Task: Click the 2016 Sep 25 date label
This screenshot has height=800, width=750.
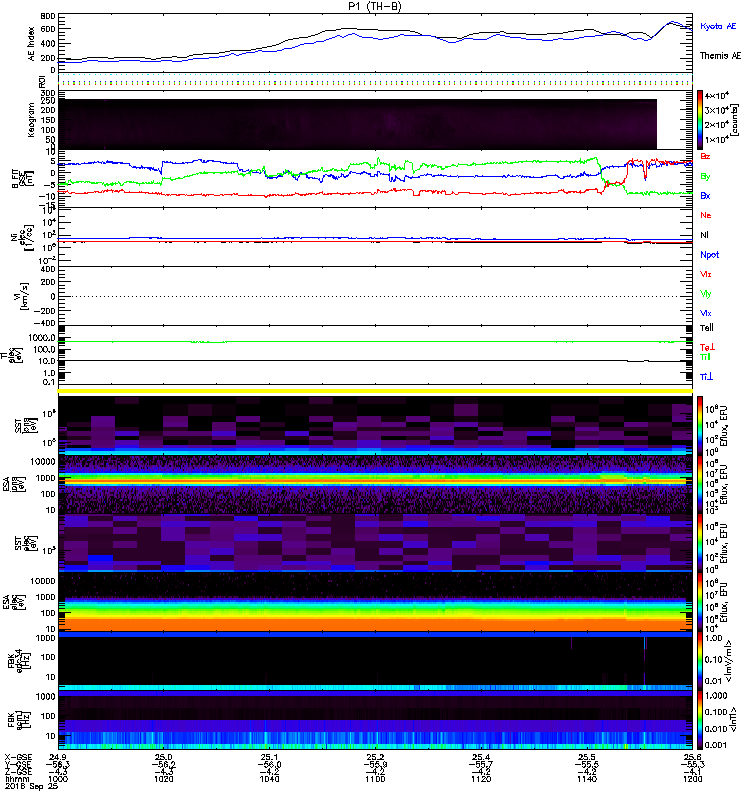Action: tap(31, 786)
